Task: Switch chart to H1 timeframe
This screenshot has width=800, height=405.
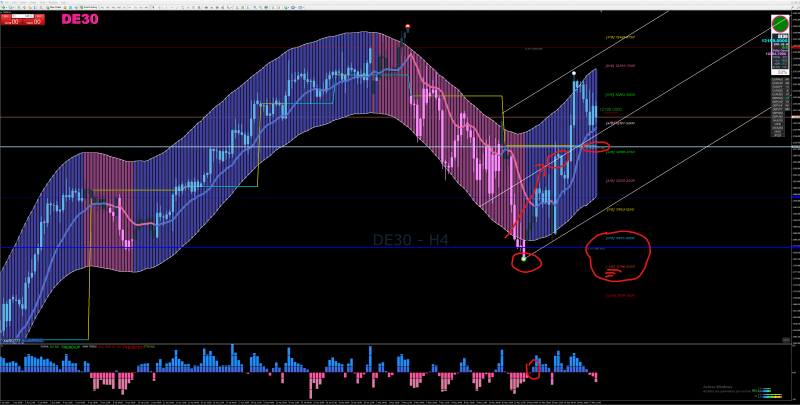Action: click(124, 7)
